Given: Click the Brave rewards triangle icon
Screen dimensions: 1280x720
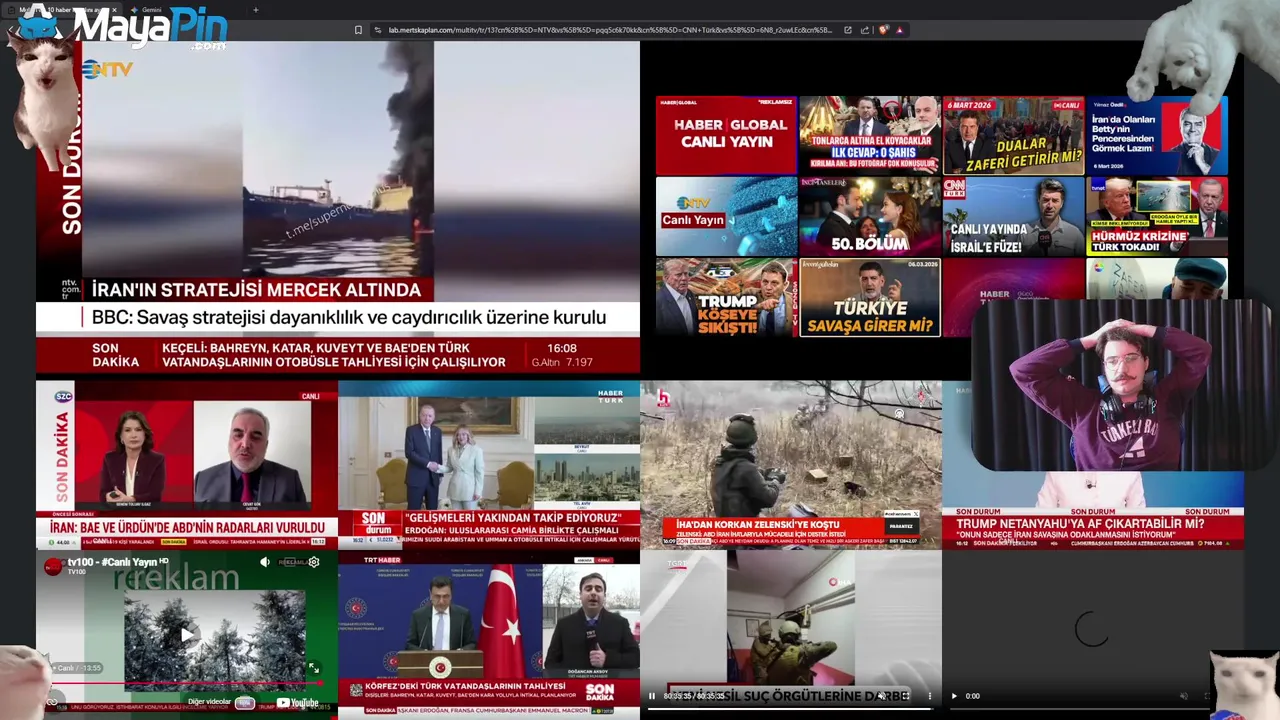Looking at the screenshot, I should pyautogui.click(x=899, y=30).
